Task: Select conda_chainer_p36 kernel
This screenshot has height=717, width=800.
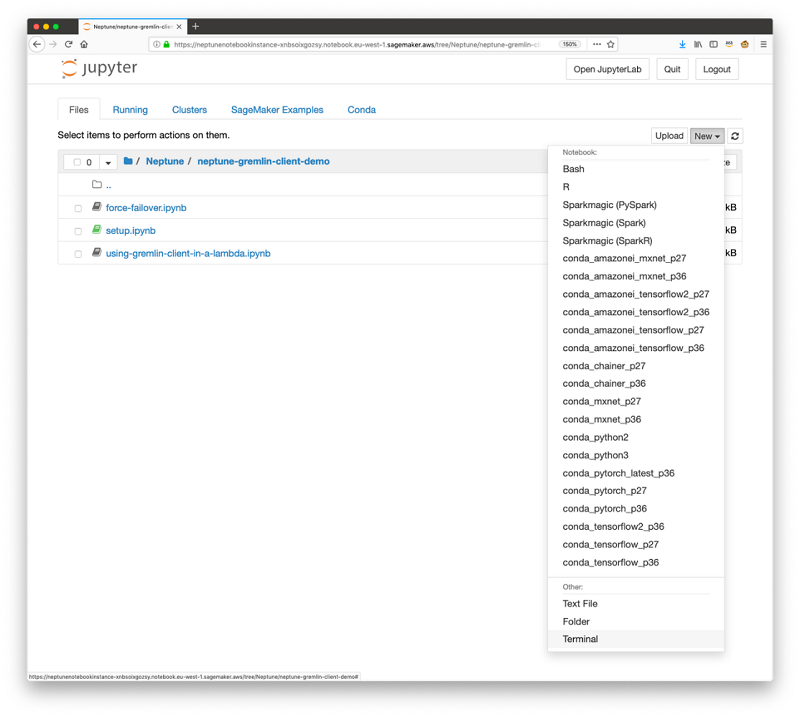Action: click(x=636, y=383)
